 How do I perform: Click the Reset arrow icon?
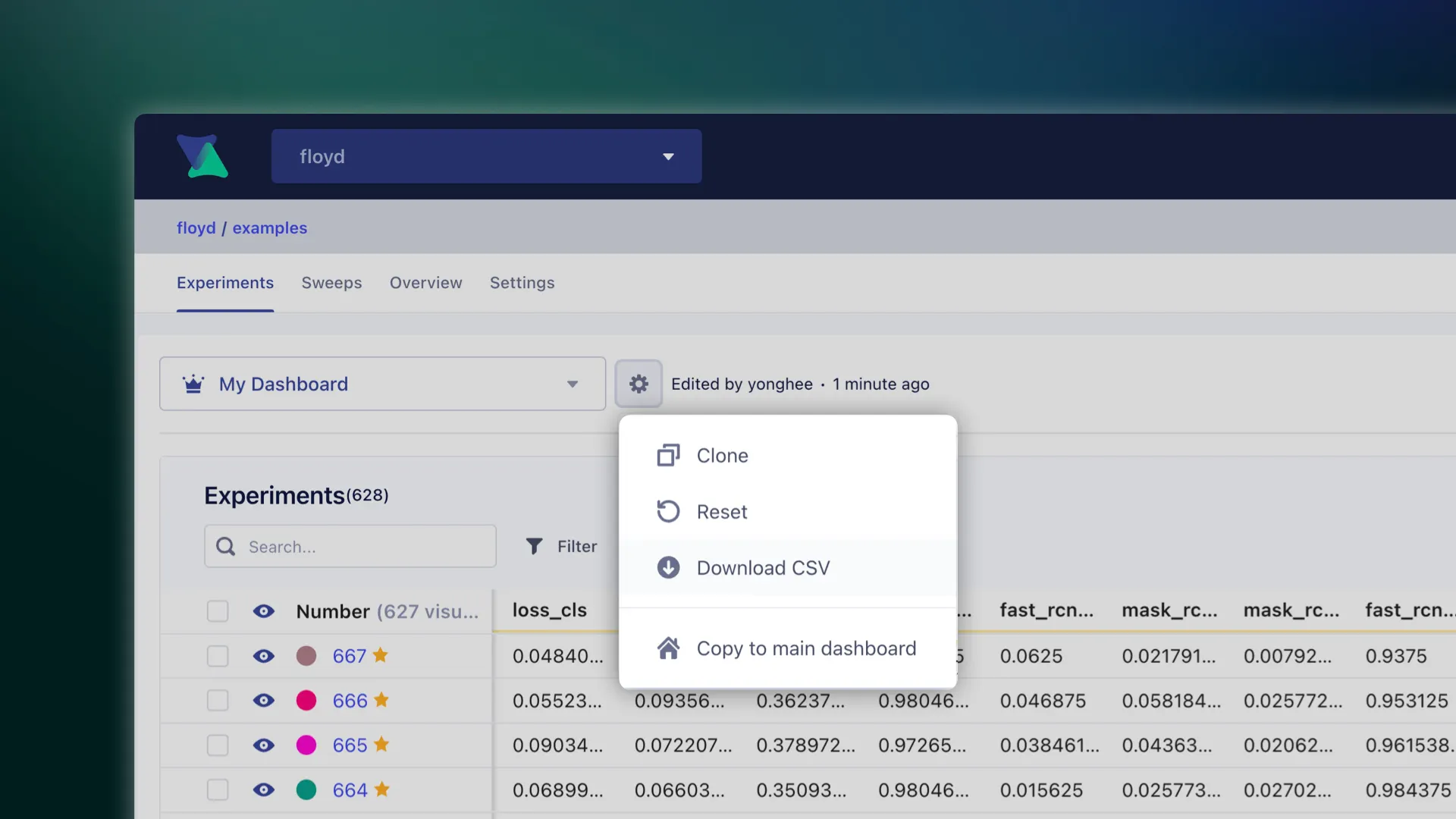tap(668, 511)
